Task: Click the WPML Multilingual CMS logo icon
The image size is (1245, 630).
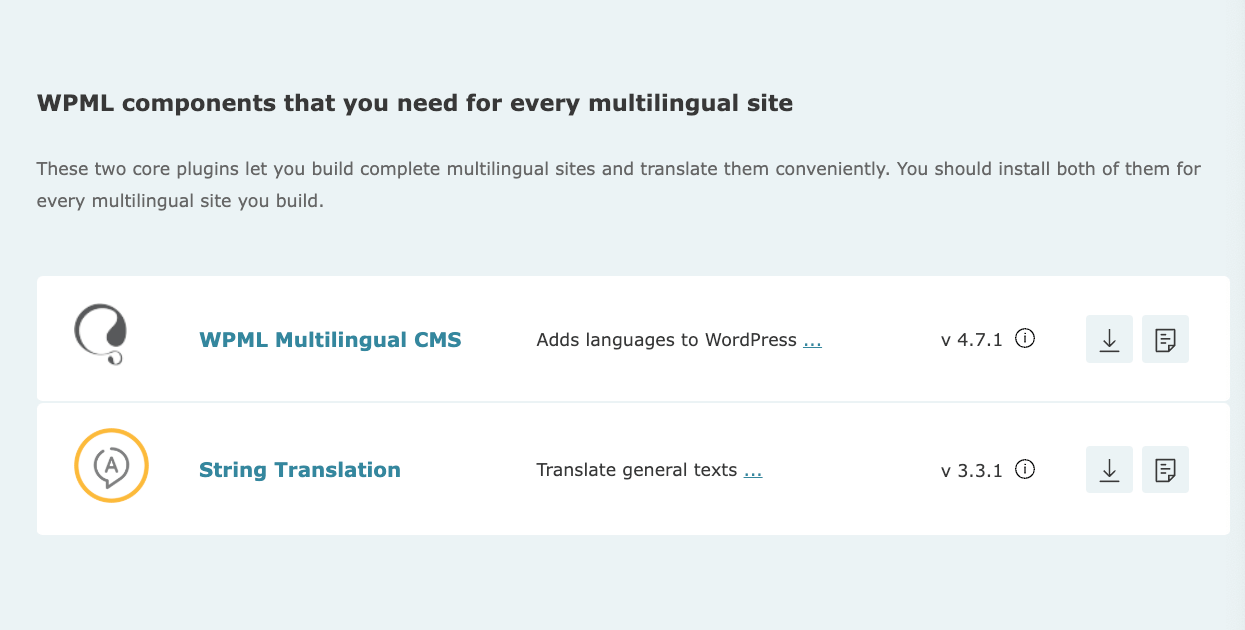Action: coord(101,335)
